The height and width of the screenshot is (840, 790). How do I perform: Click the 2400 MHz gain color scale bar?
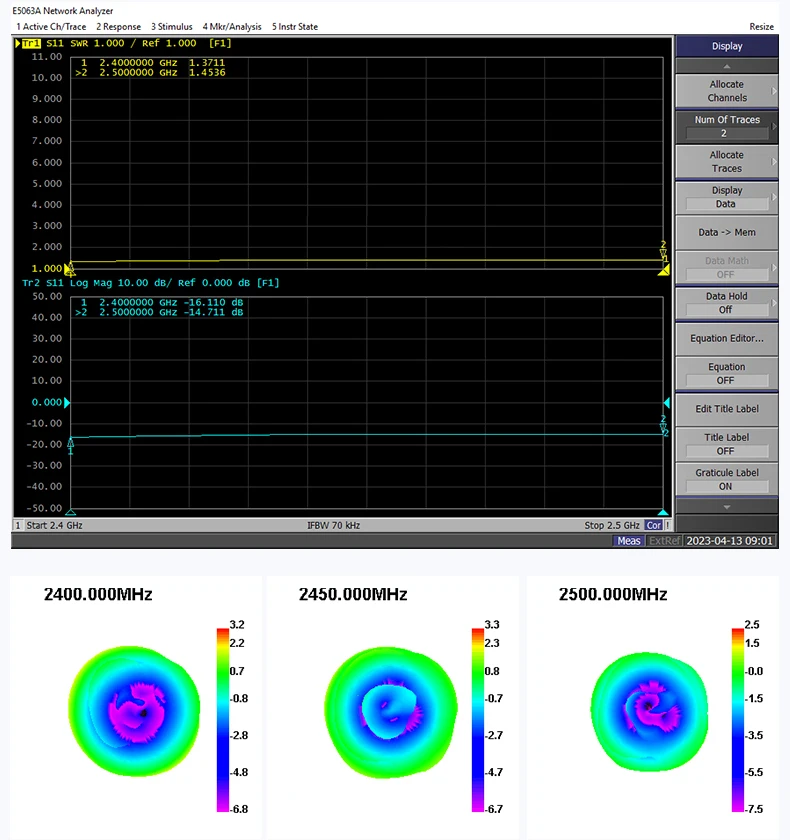pos(222,720)
